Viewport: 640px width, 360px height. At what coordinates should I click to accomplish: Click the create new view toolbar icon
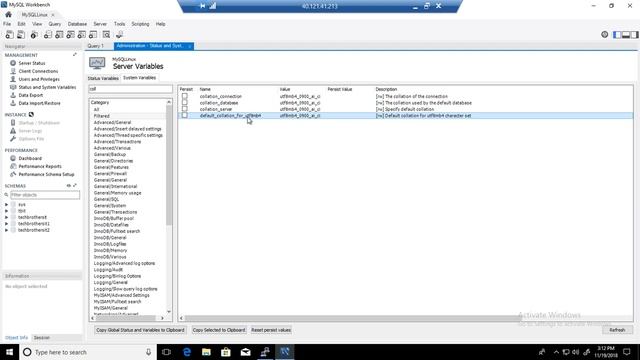click(x=71, y=35)
